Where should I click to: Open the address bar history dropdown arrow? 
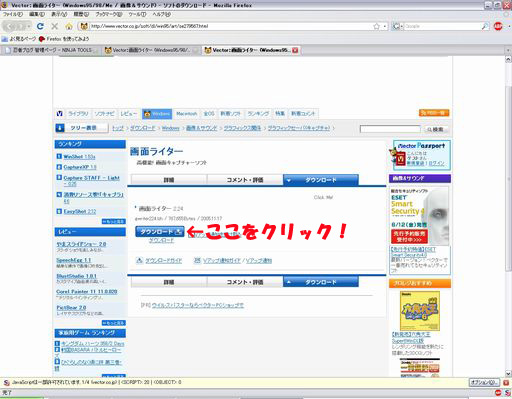(x=385, y=26)
